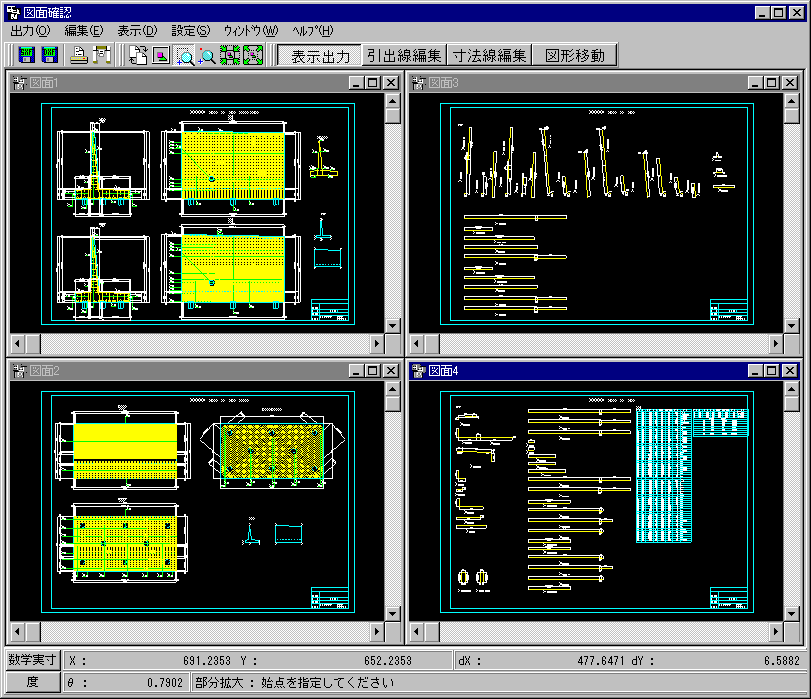Click scroll down arrow in 図面3

792,326
